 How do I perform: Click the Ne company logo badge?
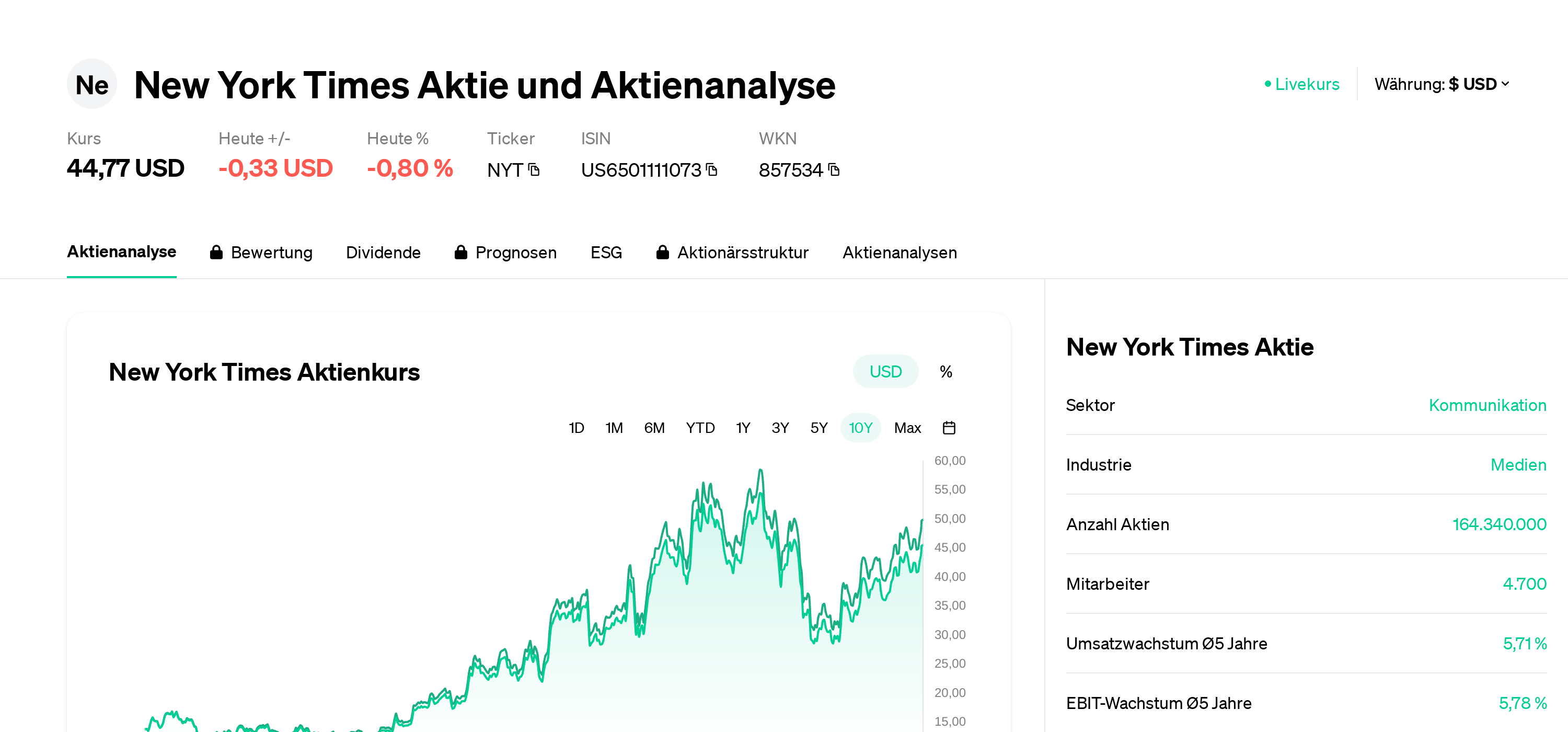coord(91,84)
